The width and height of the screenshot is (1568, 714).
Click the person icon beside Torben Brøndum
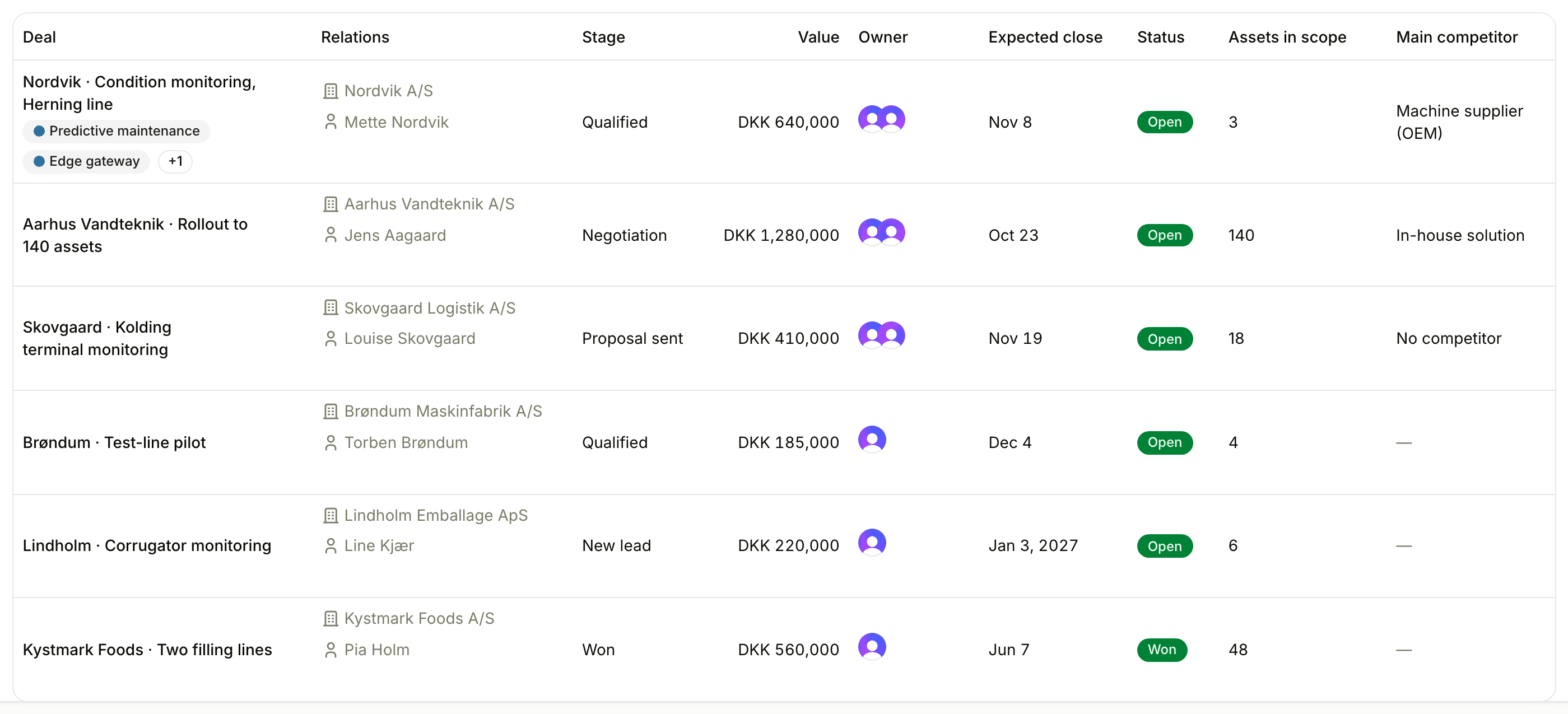[x=331, y=442]
